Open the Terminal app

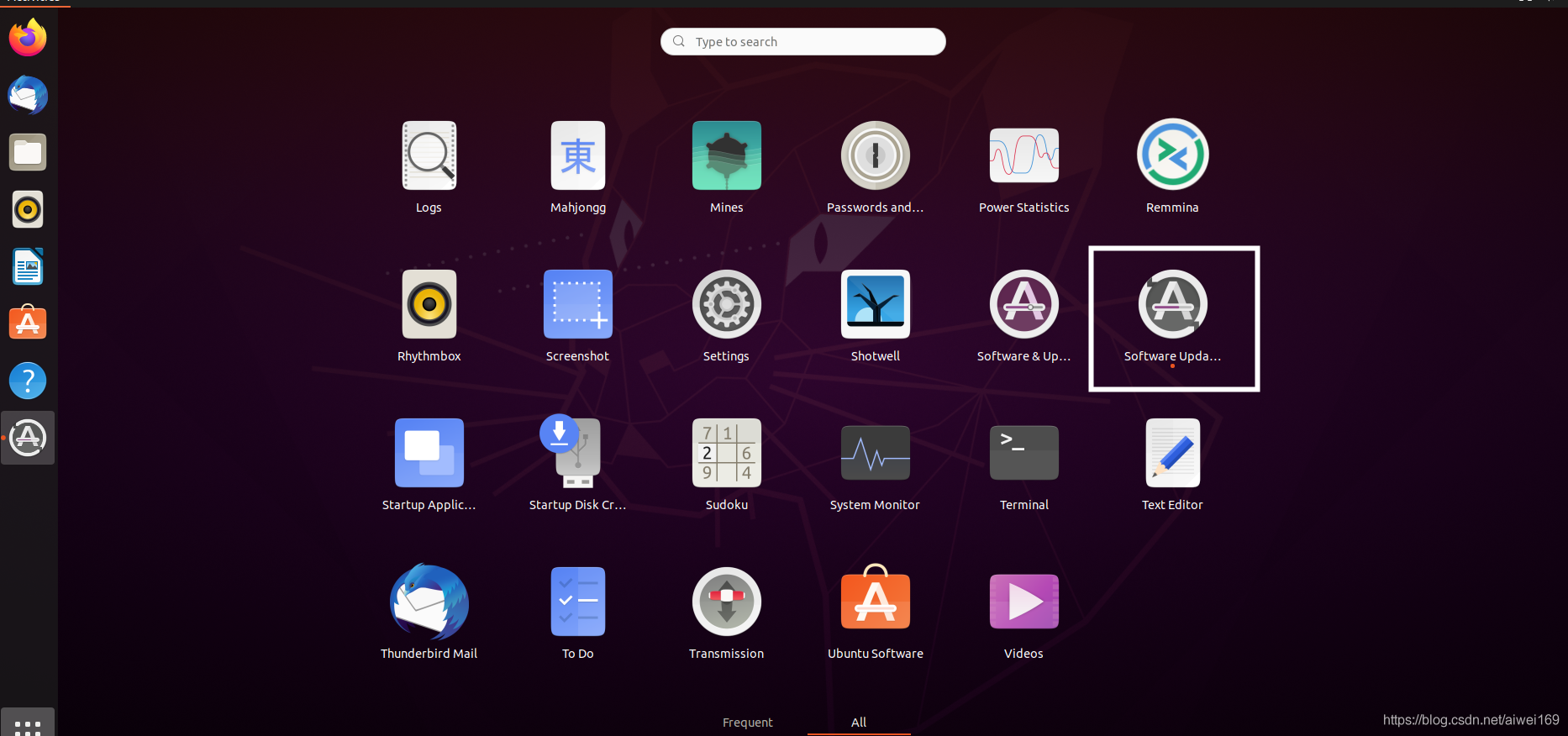(x=1024, y=454)
